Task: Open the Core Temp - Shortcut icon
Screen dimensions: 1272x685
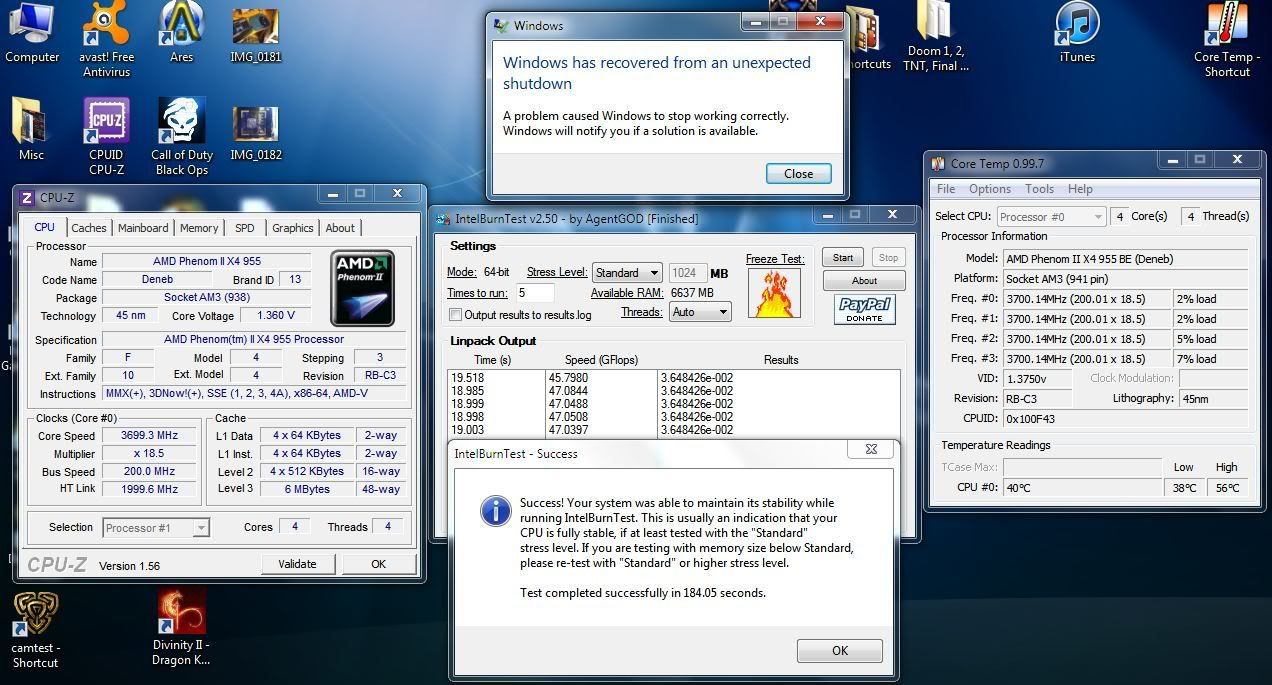Action: point(1227,40)
